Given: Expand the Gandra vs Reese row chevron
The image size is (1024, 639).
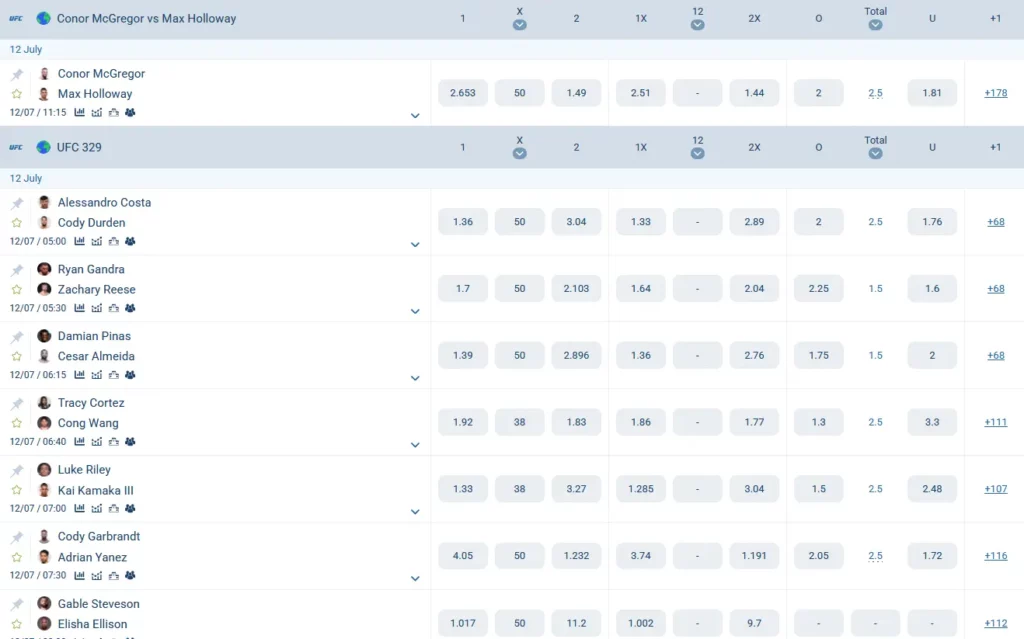Looking at the screenshot, I should tap(415, 311).
